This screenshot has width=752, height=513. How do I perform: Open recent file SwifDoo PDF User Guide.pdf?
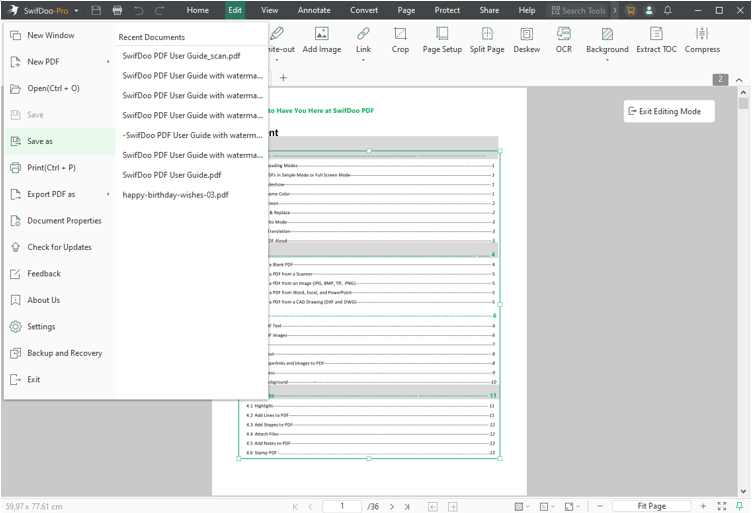tap(191, 175)
